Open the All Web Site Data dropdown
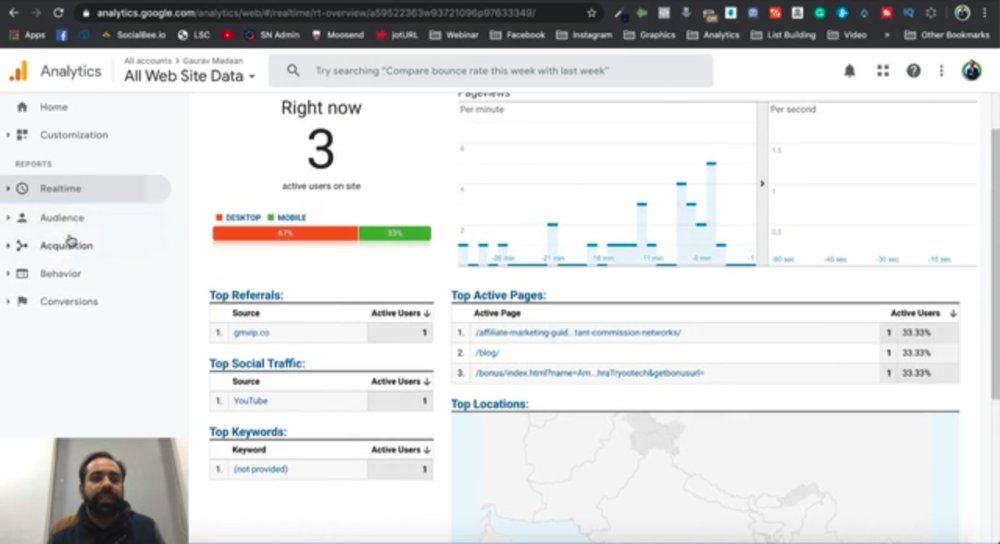Screen dimensions: 1000x544 pos(189,76)
